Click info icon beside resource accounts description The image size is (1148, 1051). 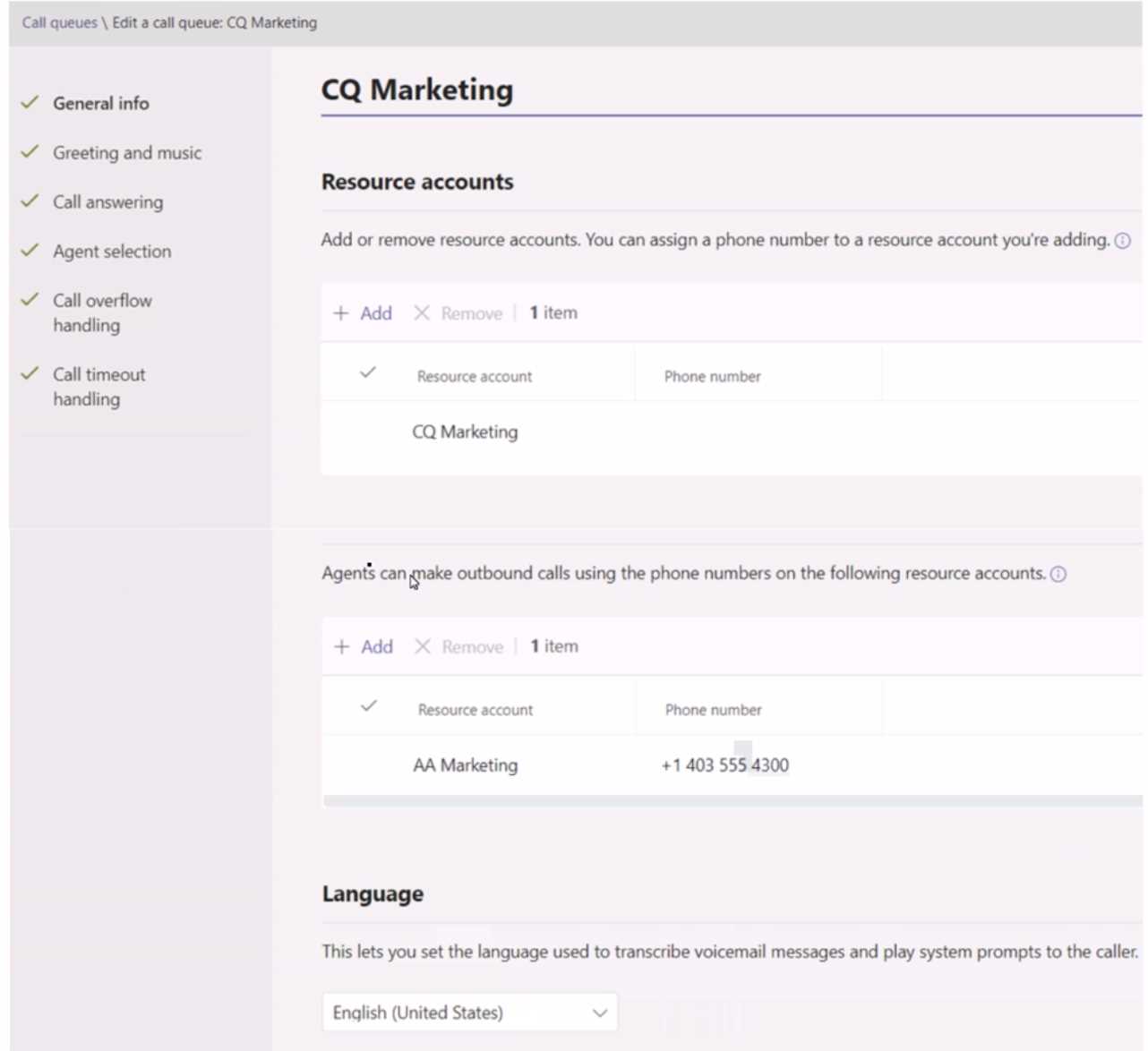tap(1122, 241)
